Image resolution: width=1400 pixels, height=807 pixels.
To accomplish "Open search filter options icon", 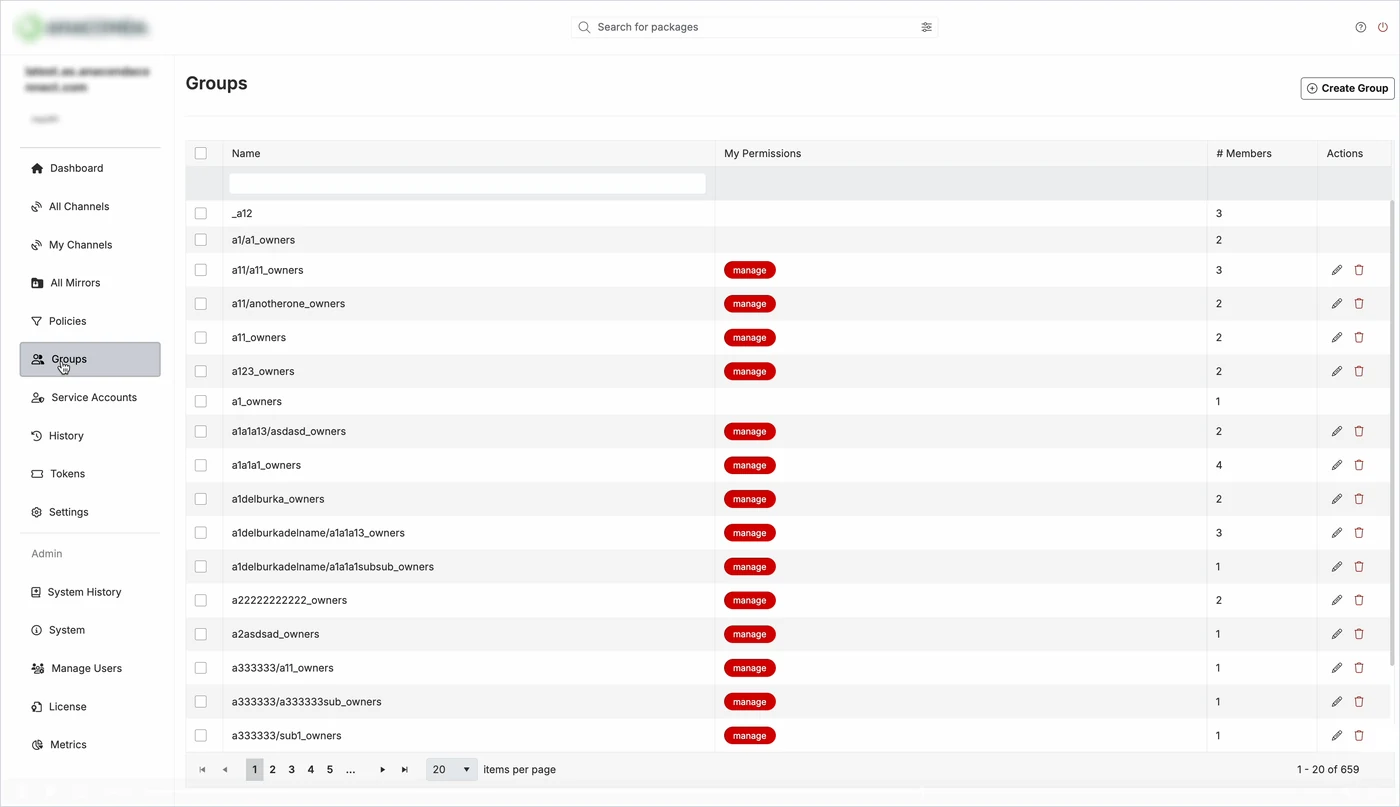I will click(926, 27).
